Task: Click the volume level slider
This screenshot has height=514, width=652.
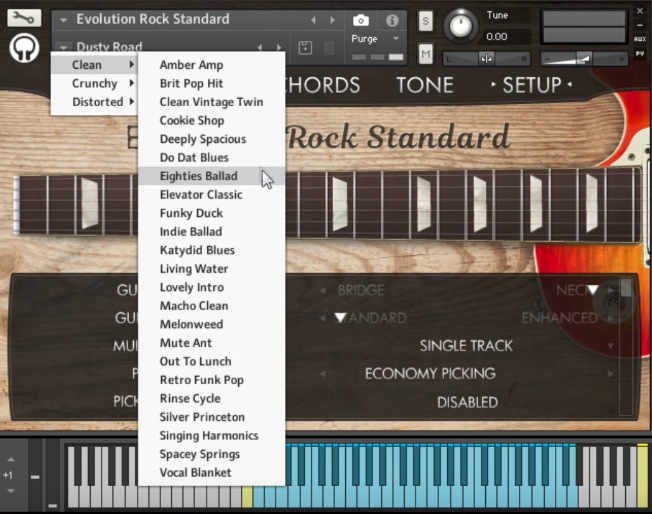Action: point(583,59)
